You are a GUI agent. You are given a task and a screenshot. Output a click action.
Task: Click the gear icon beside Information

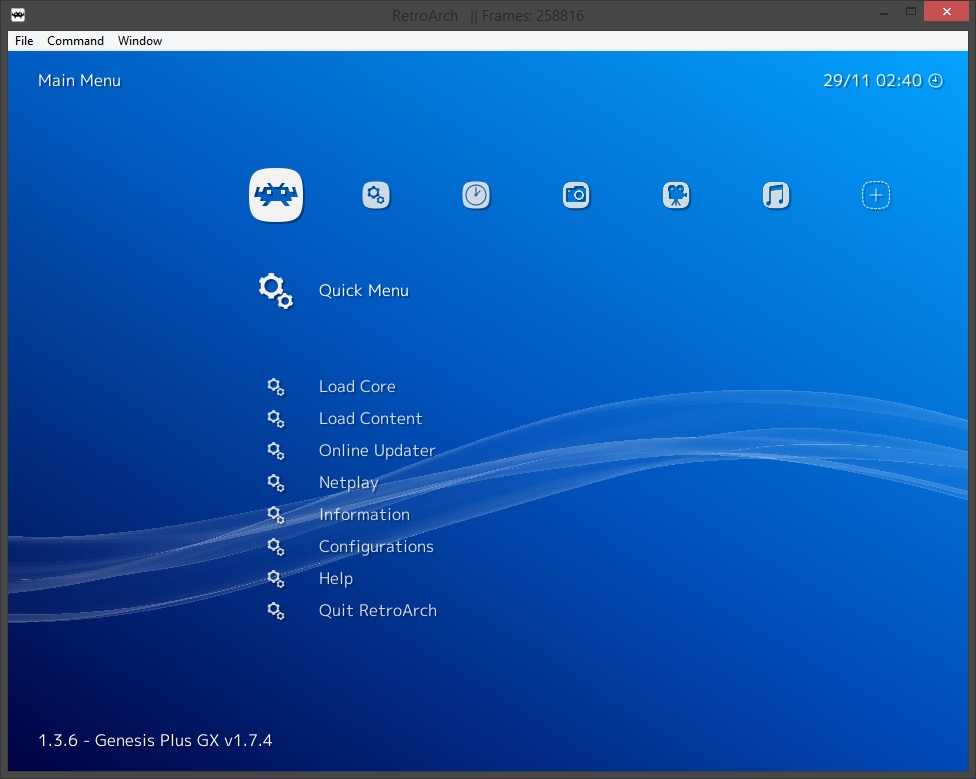pyautogui.click(x=276, y=515)
